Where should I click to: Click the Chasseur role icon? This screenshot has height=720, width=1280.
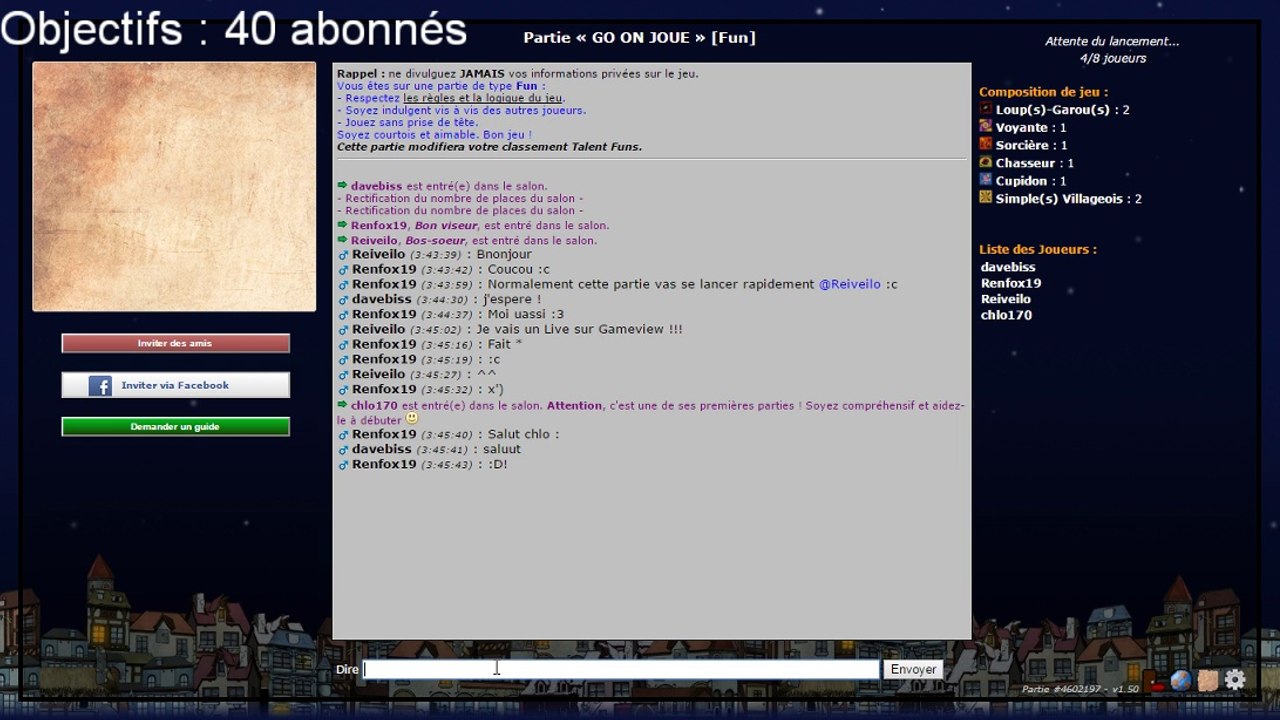pos(985,163)
